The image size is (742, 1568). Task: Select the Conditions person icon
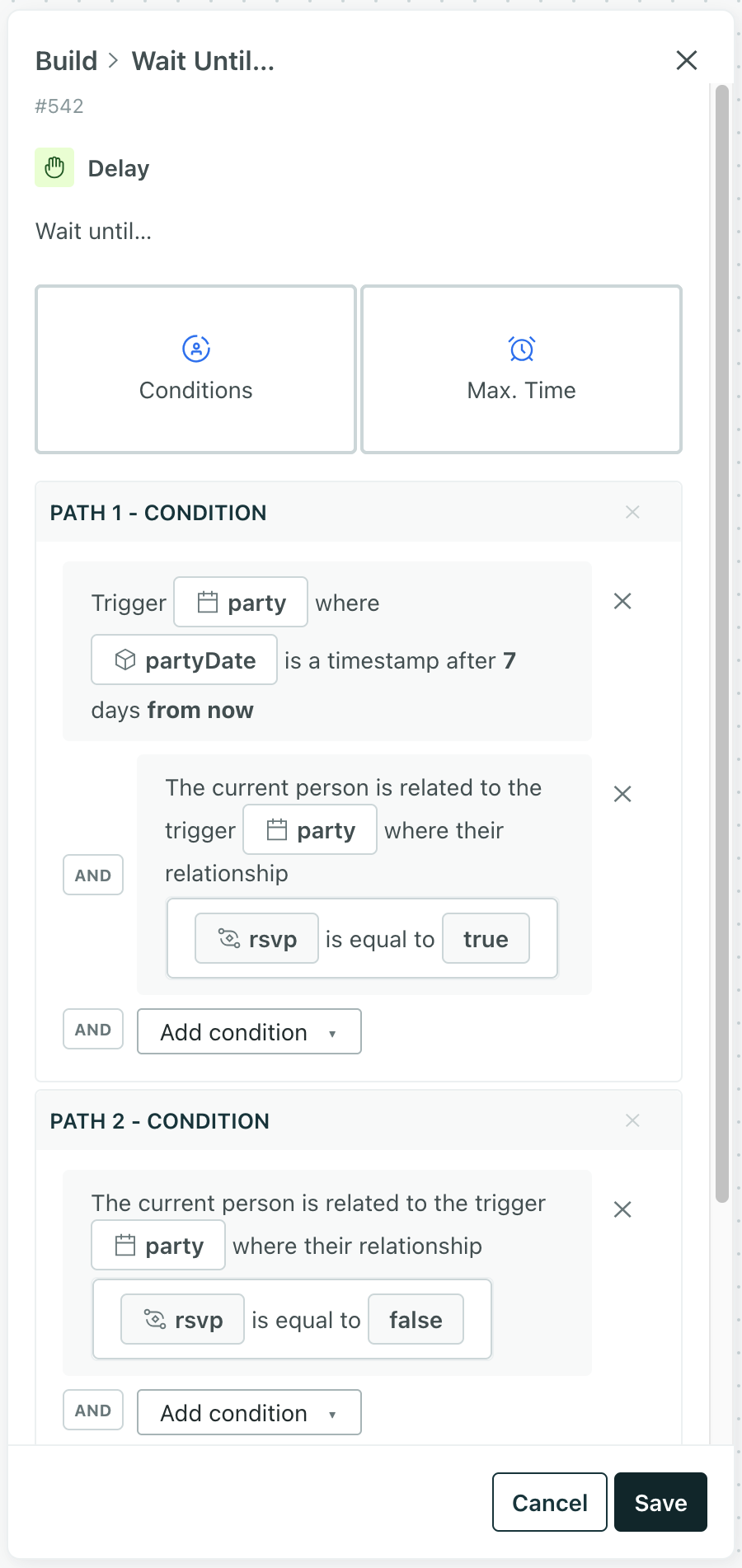pos(195,348)
